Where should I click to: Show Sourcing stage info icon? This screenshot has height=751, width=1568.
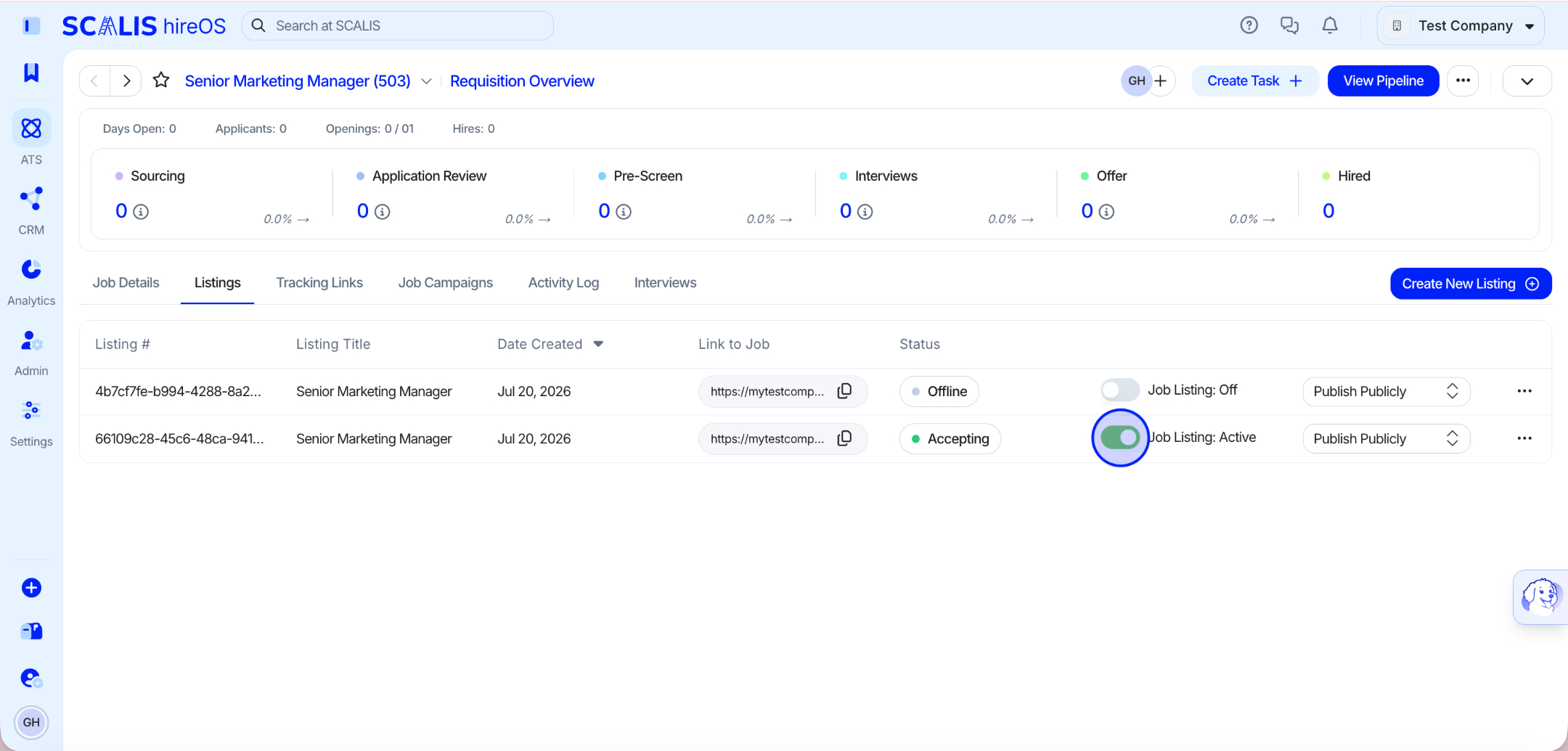[x=142, y=212]
